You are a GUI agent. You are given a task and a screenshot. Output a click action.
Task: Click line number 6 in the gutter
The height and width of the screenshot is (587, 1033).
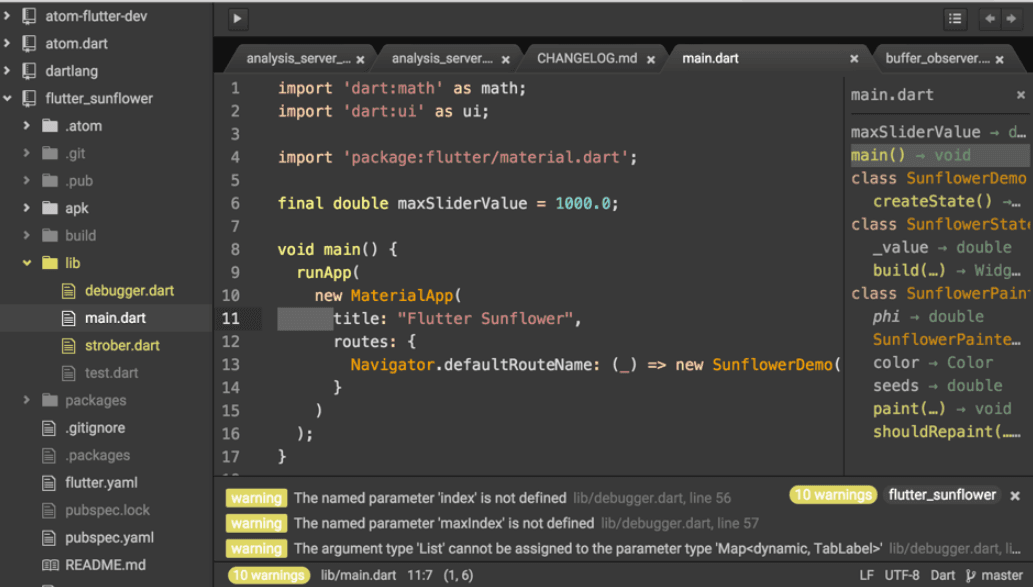[x=235, y=204]
